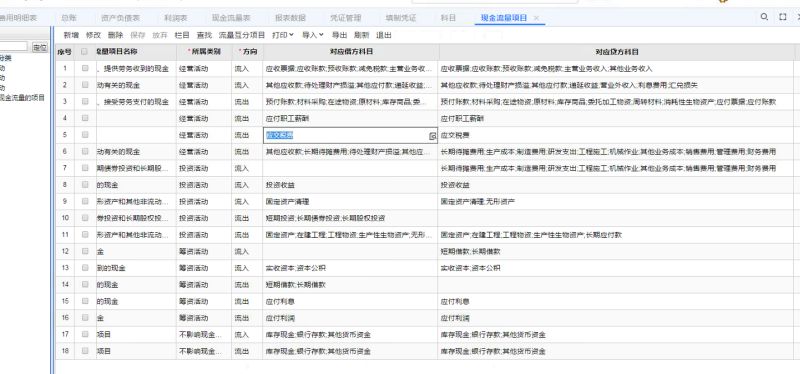Select the active 现金流量项目 tab

[504, 18]
